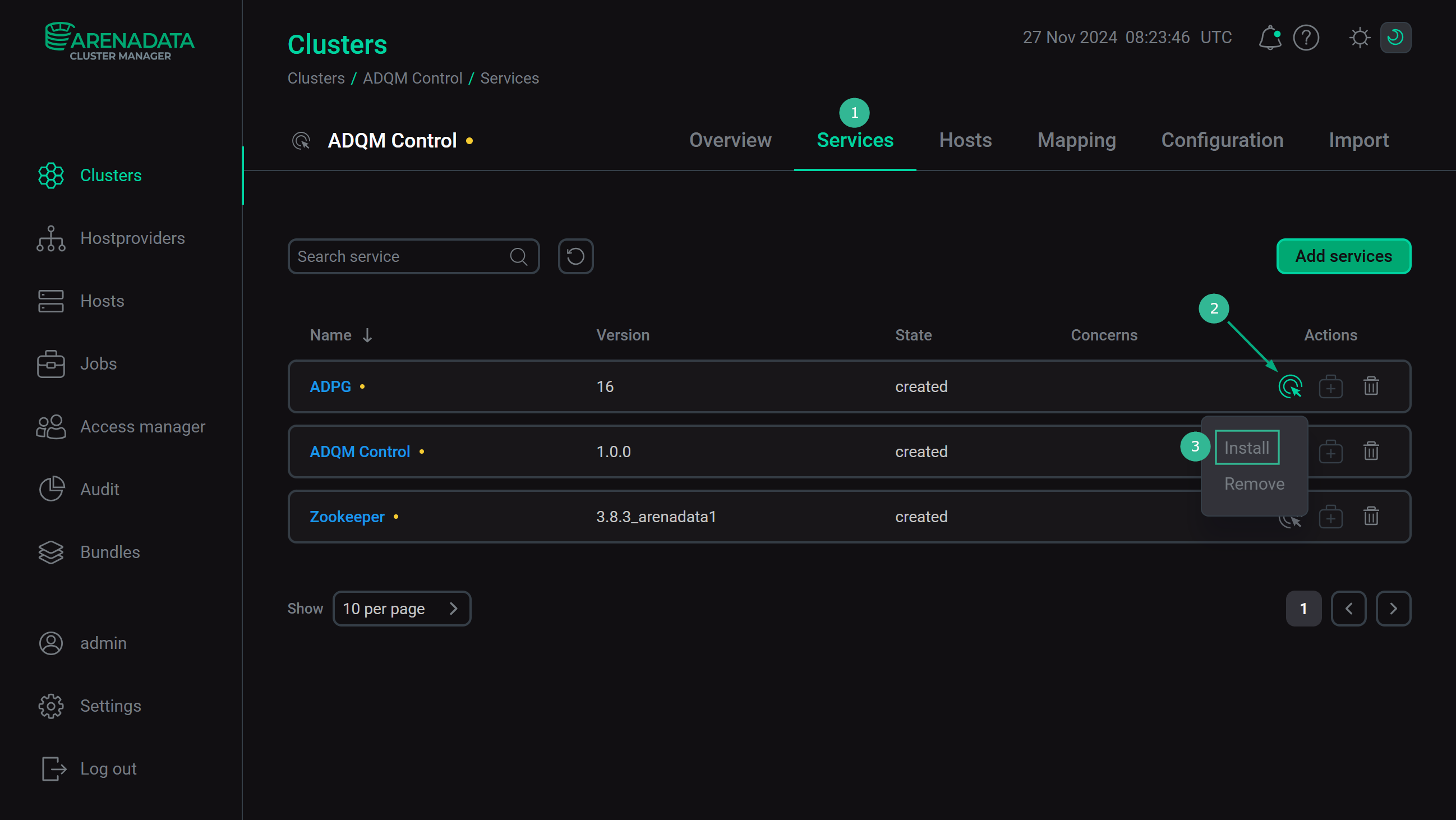Expand the 10 per page dropdown

point(402,609)
